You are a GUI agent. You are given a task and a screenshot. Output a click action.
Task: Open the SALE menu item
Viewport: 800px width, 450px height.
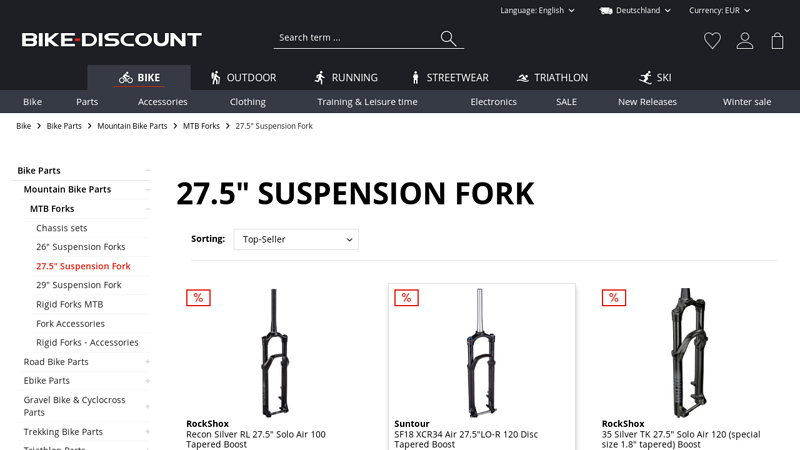567,102
